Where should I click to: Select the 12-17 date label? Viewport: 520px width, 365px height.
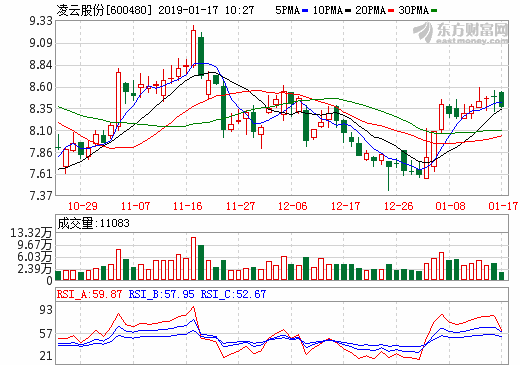click(345, 206)
